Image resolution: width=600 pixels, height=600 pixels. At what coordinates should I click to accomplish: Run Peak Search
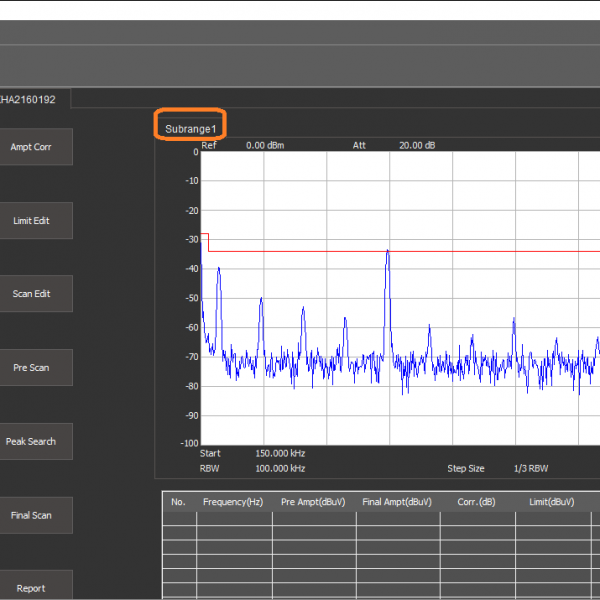click(31, 441)
